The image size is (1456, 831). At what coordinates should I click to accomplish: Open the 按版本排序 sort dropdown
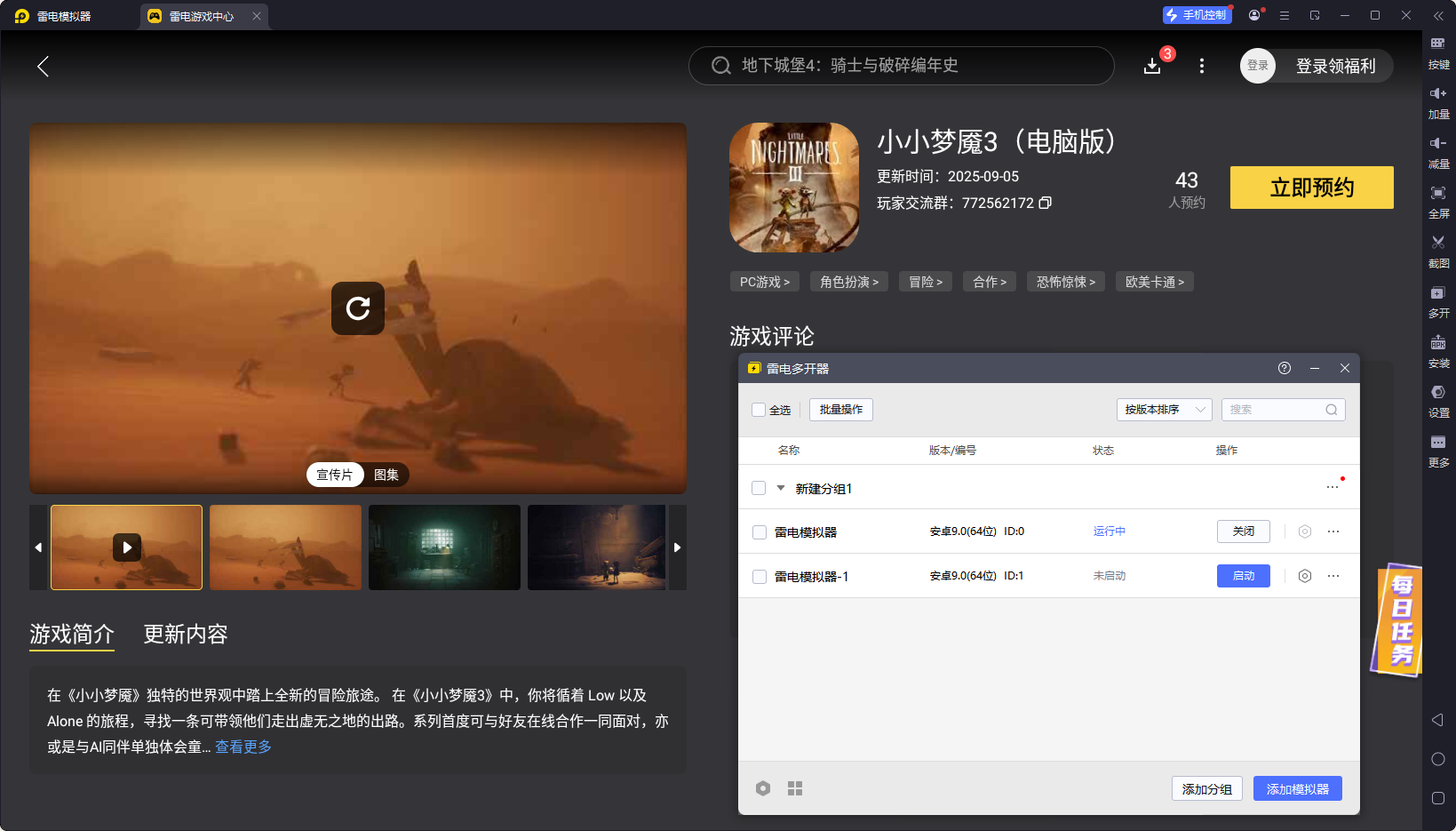pos(1164,410)
